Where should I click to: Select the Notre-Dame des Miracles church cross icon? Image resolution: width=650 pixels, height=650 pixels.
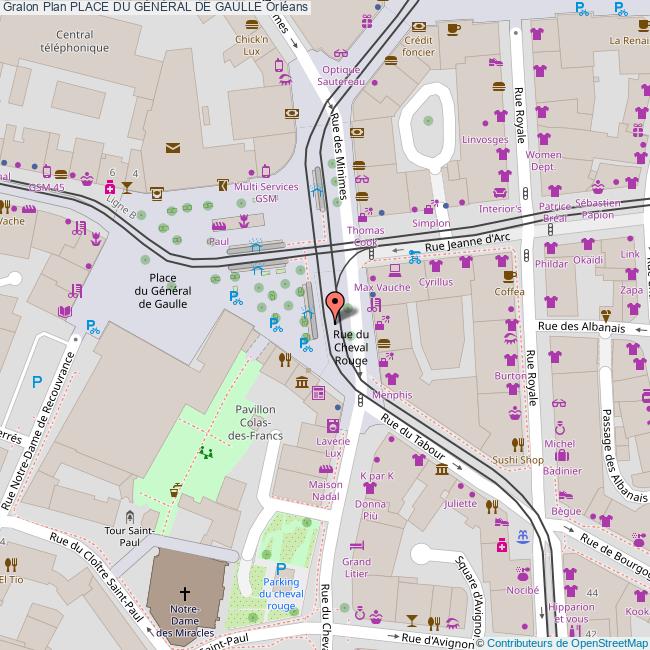tap(183, 593)
